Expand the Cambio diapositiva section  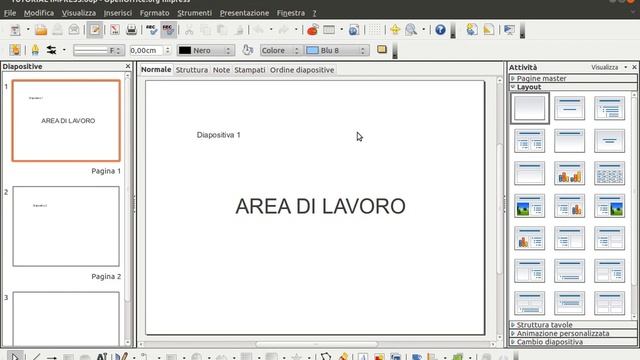point(573,342)
